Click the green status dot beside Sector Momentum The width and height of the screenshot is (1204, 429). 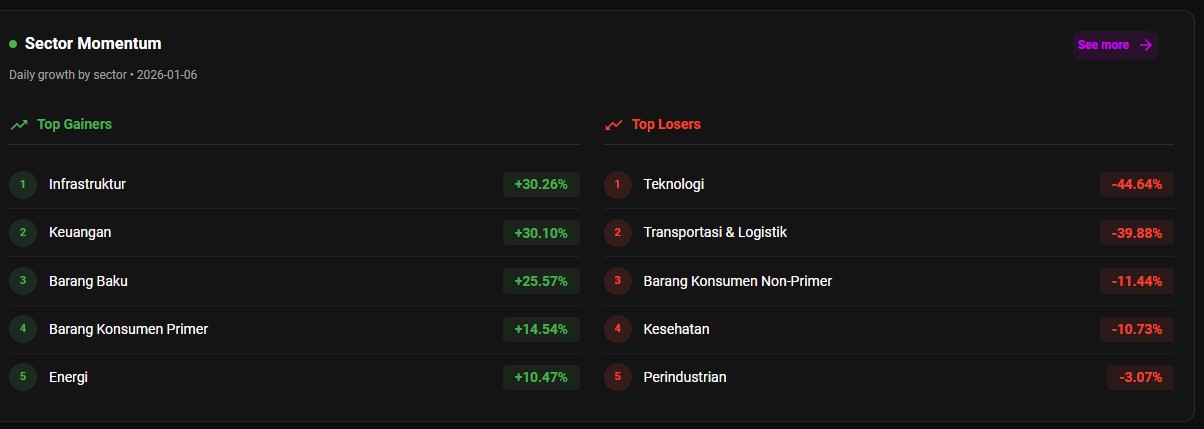pos(13,44)
